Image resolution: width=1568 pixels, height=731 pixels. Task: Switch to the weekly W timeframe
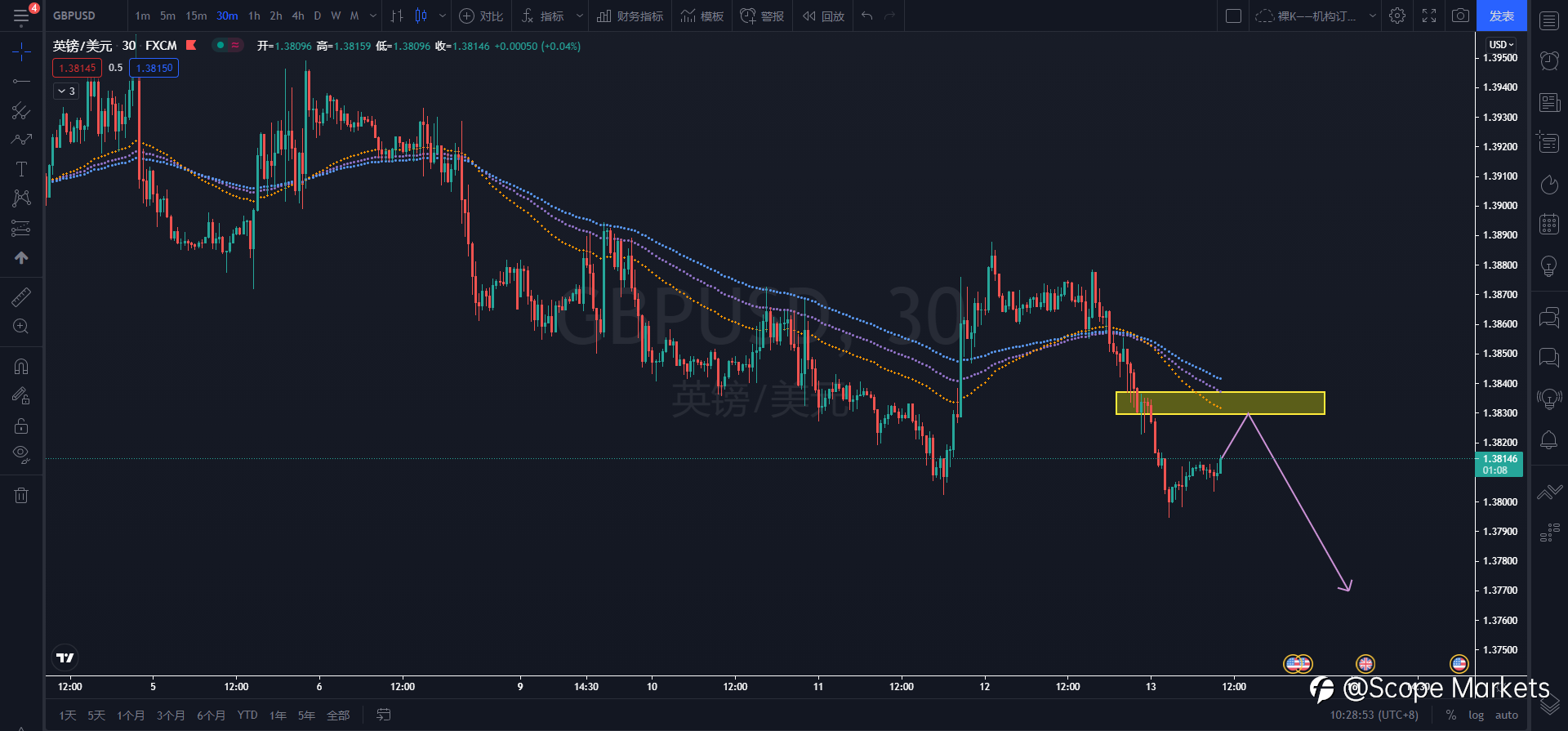click(336, 16)
